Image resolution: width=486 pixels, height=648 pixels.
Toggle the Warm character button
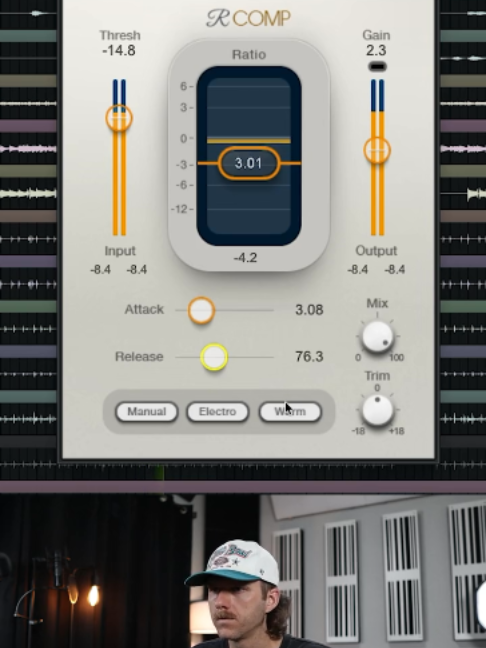290,412
